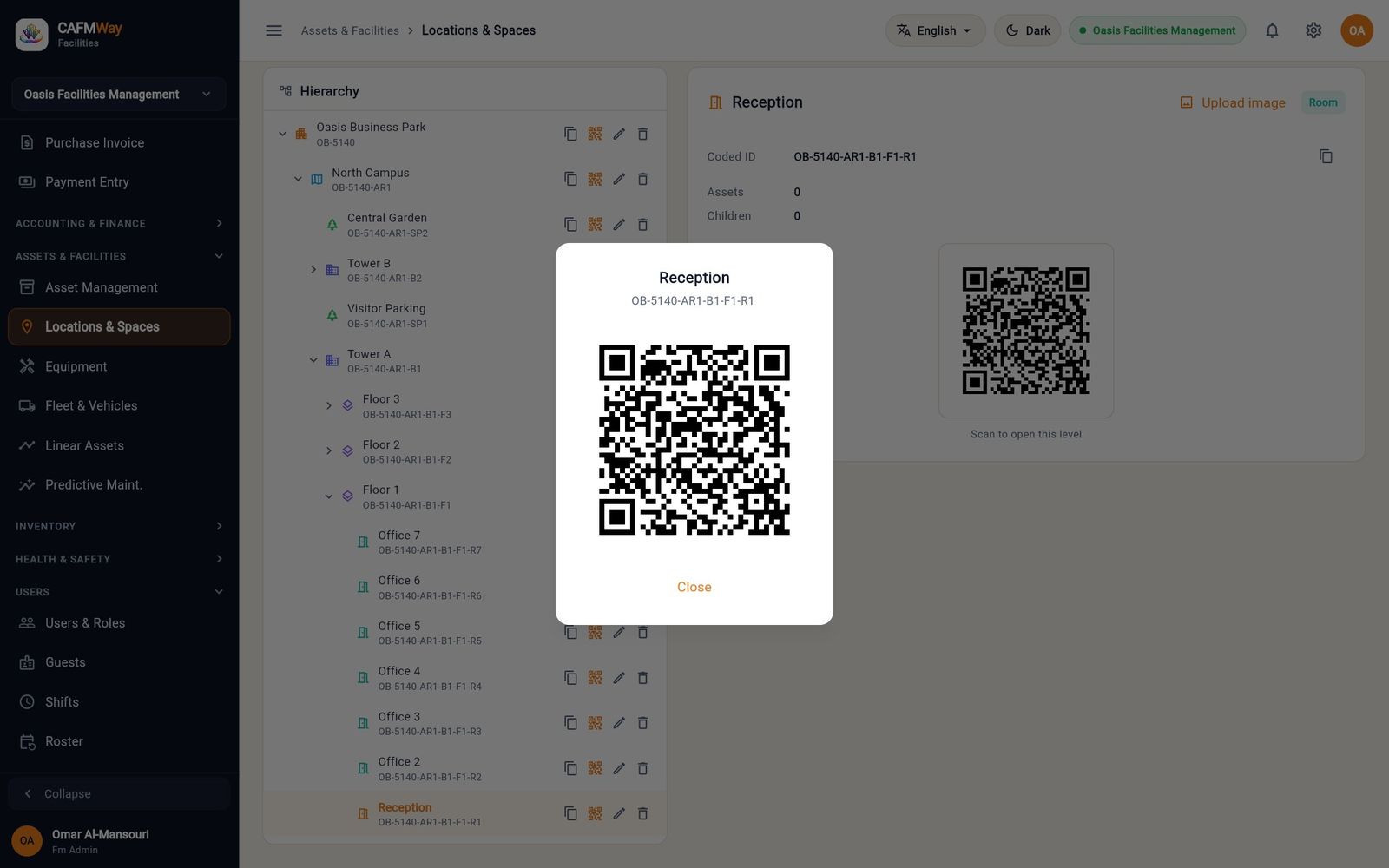The height and width of the screenshot is (868, 1389).
Task: Show QR code for Office 4
Action: pyautogui.click(x=595, y=678)
